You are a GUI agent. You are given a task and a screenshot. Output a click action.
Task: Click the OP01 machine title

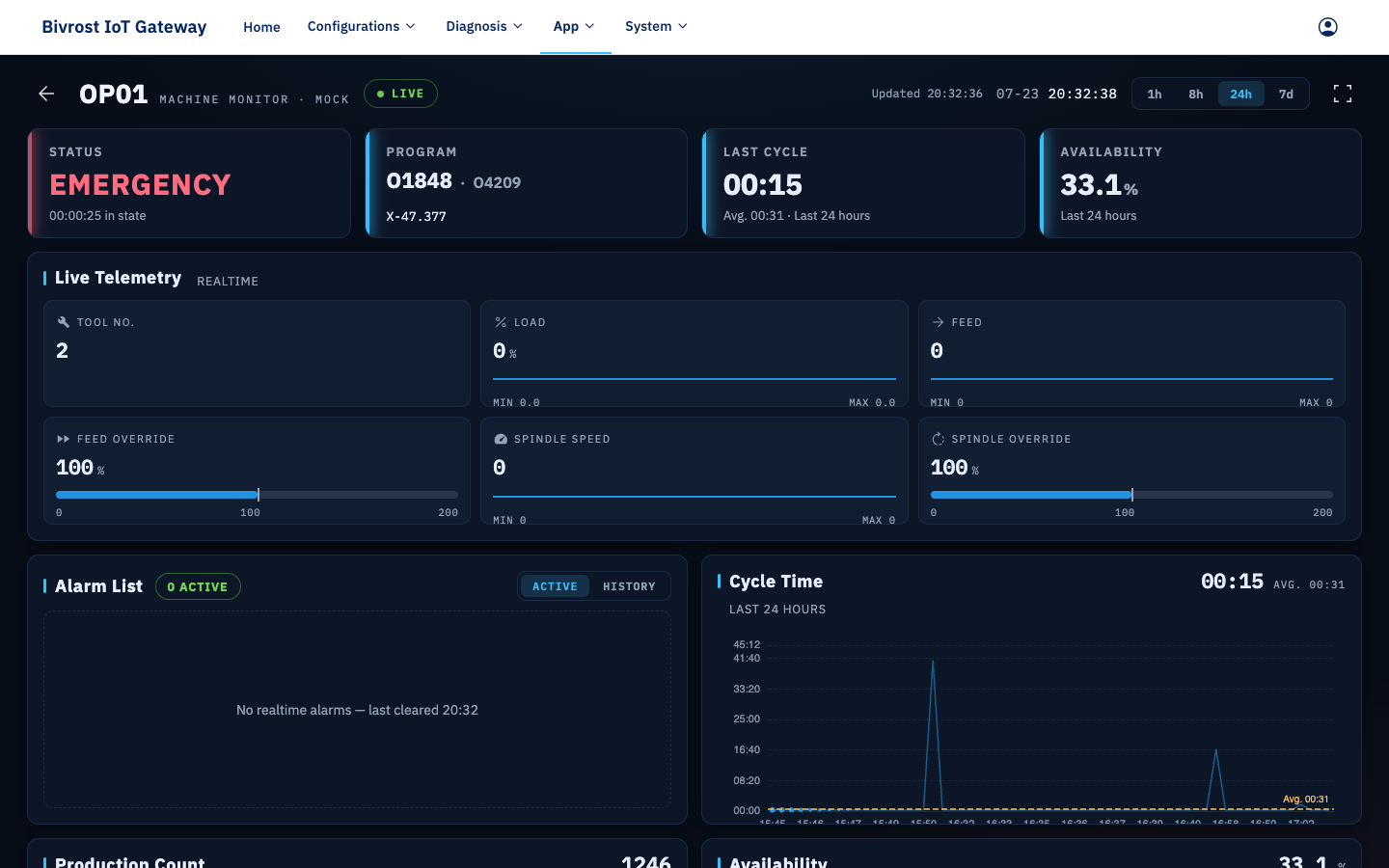(114, 94)
